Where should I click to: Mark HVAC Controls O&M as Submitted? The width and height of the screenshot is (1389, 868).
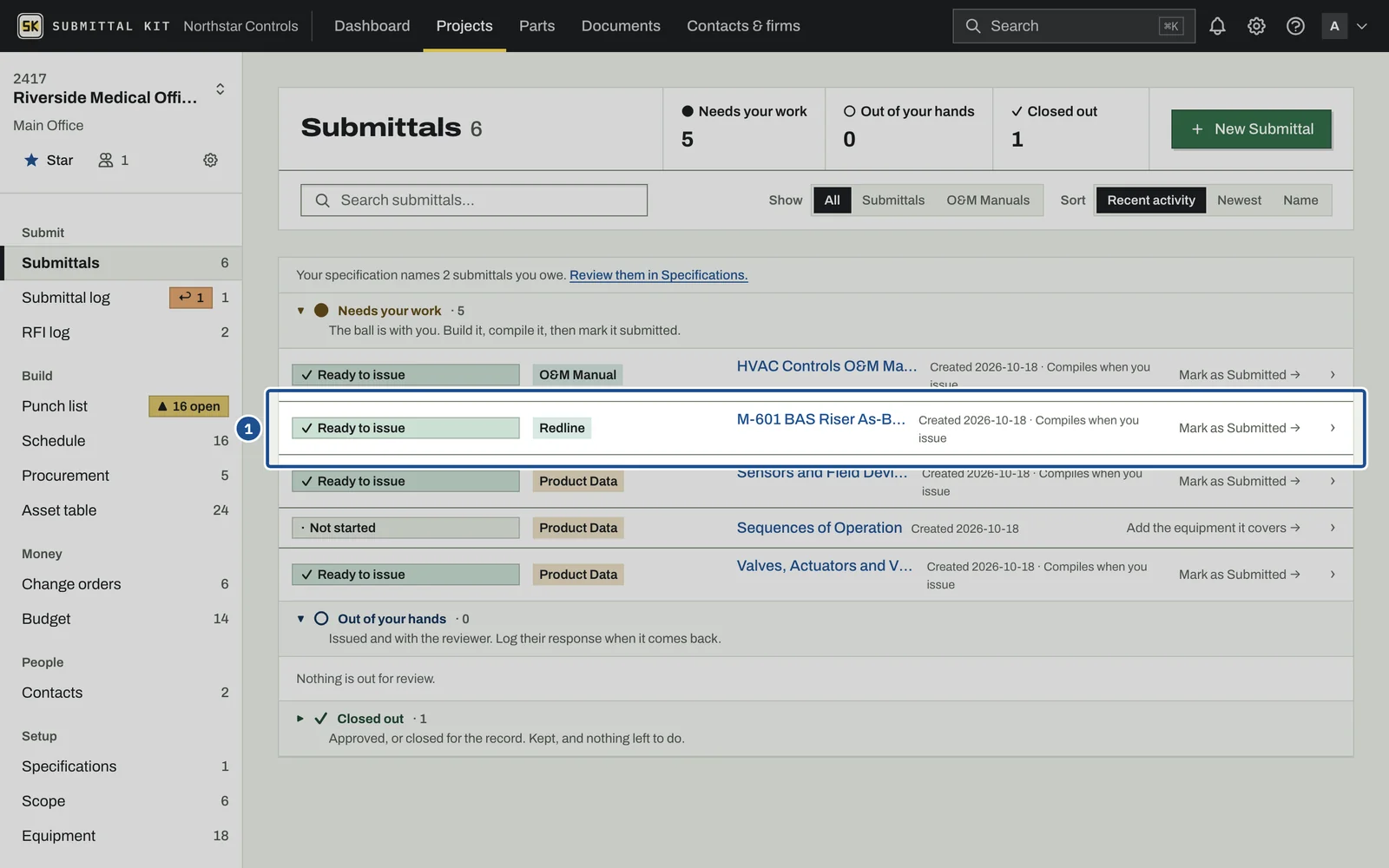tap(1239, 375)
